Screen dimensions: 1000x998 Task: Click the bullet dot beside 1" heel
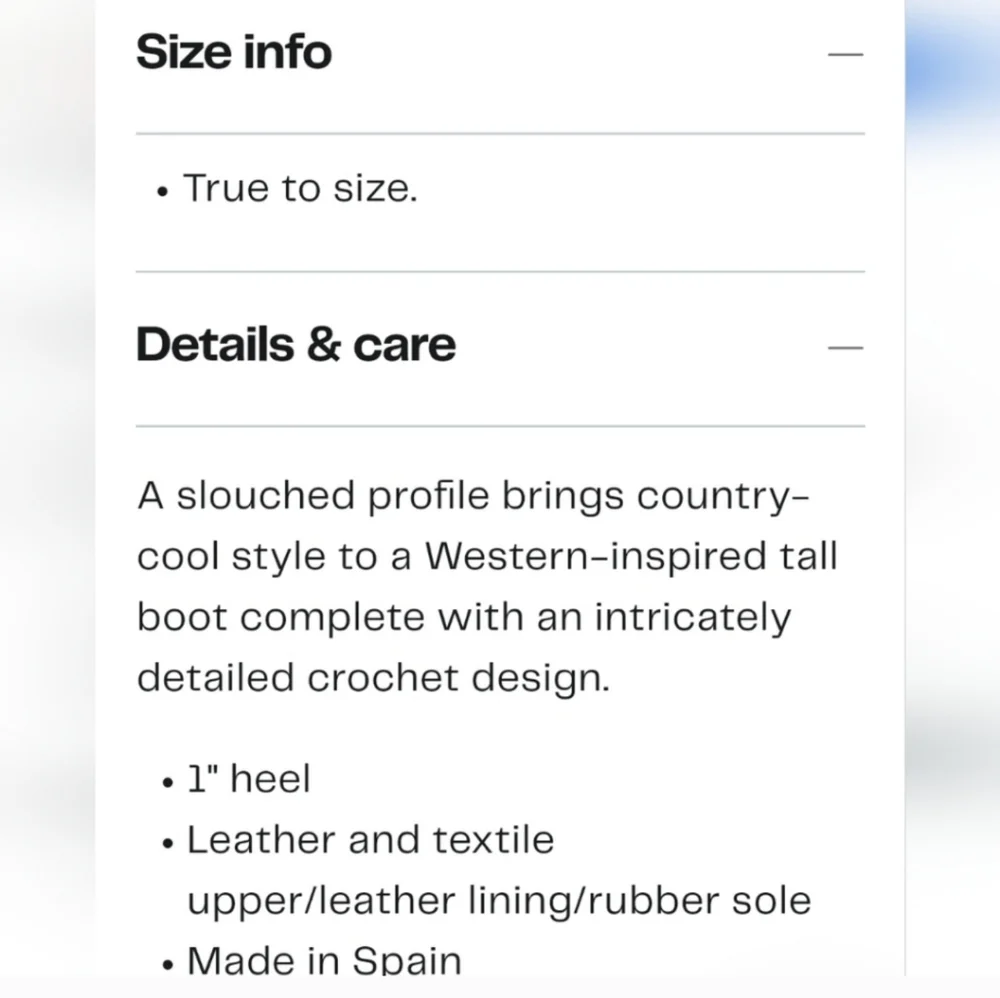[x=167, y=782]
